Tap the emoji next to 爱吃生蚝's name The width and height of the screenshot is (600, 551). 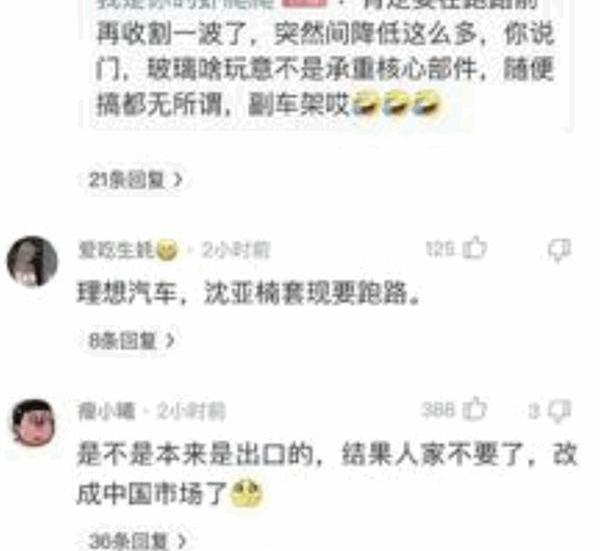167,250
